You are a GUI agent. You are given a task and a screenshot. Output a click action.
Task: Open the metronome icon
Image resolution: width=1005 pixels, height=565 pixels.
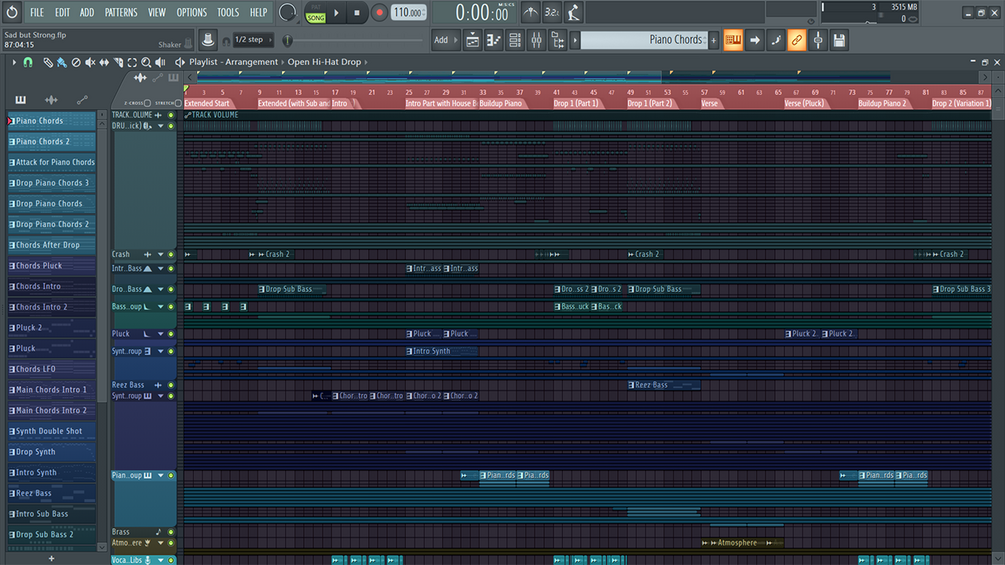coord(531,12)
